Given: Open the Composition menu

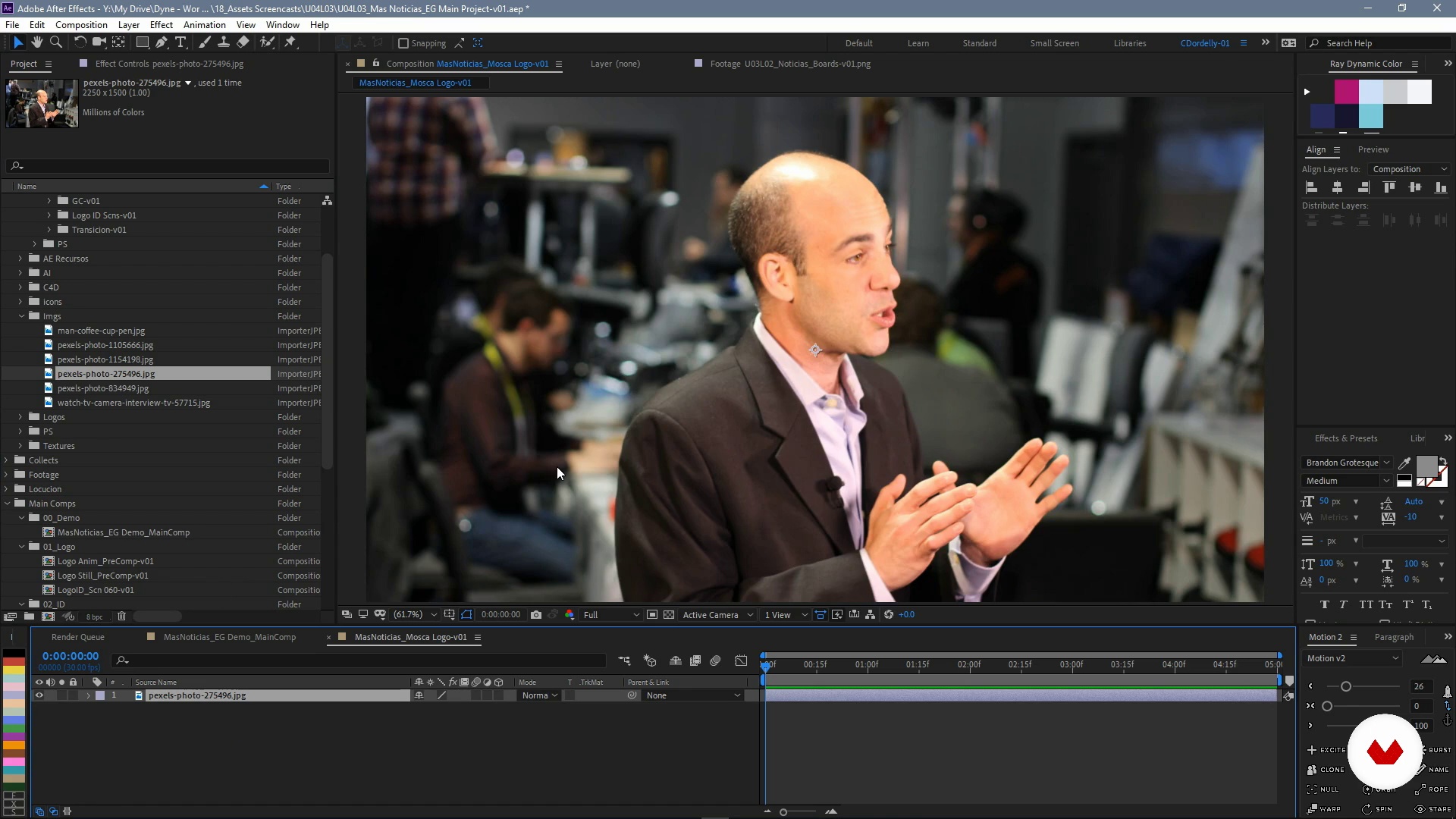Looking at the screenshot, I should 81,24.
